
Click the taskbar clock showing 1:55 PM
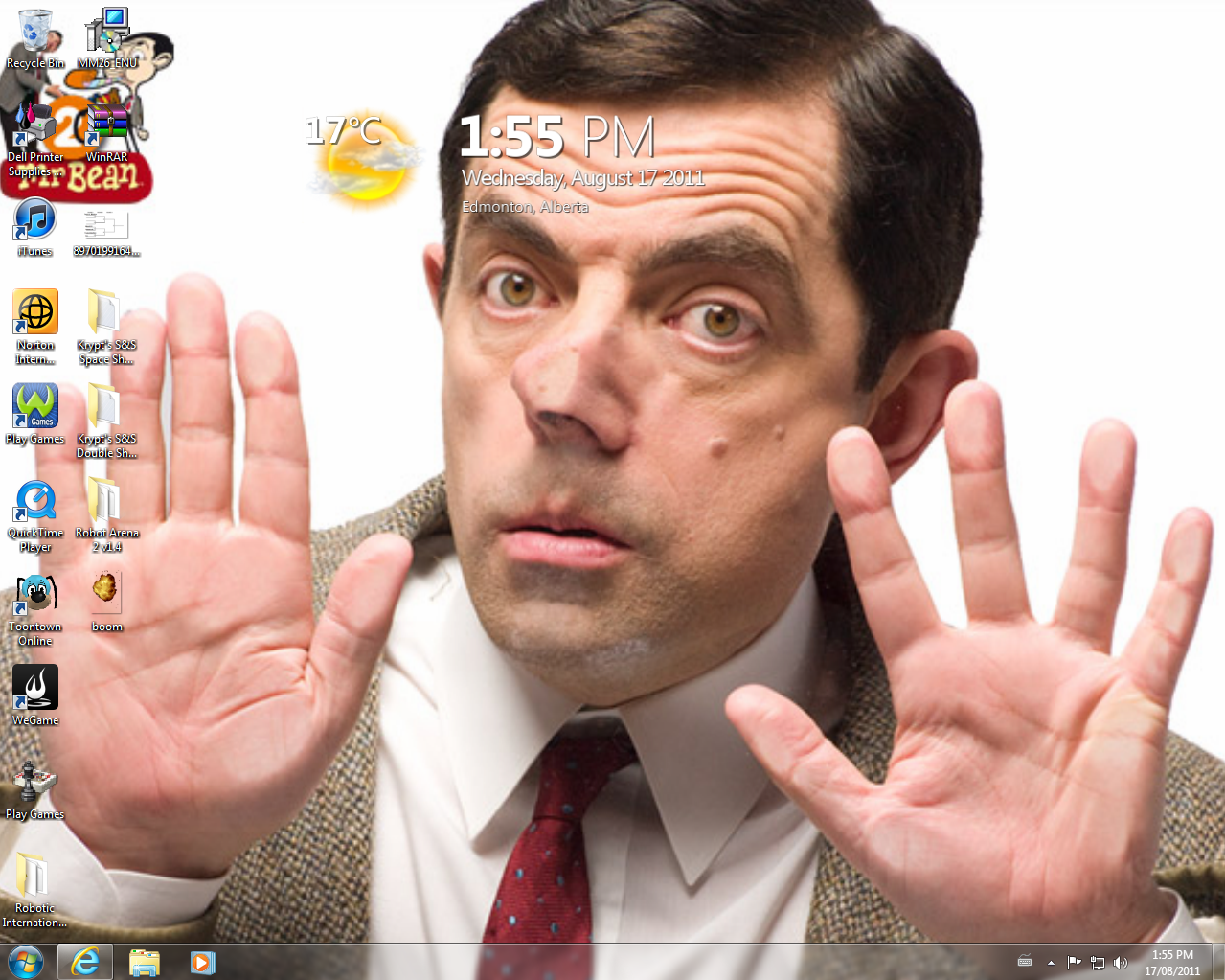pyautogui.click(x=1172, y=962)
